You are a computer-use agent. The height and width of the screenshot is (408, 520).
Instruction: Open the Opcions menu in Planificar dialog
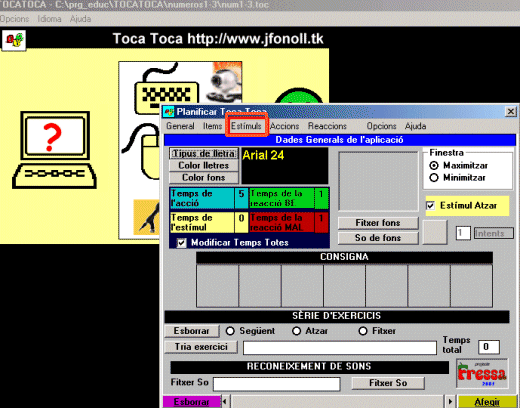coord(381,126)
